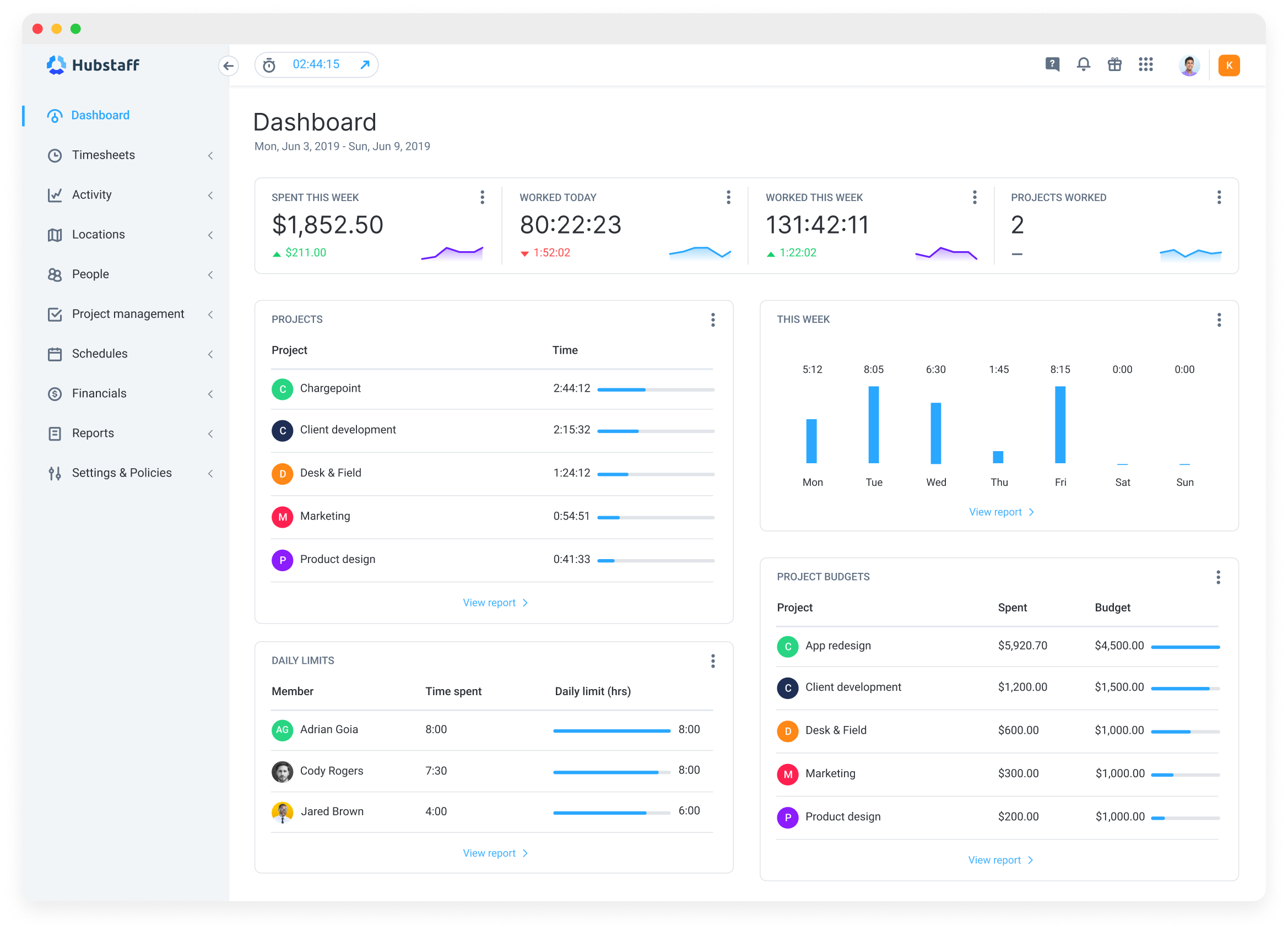Open the Projects panel options menu
1288x932 pixels.
click(x=713, y=319)
